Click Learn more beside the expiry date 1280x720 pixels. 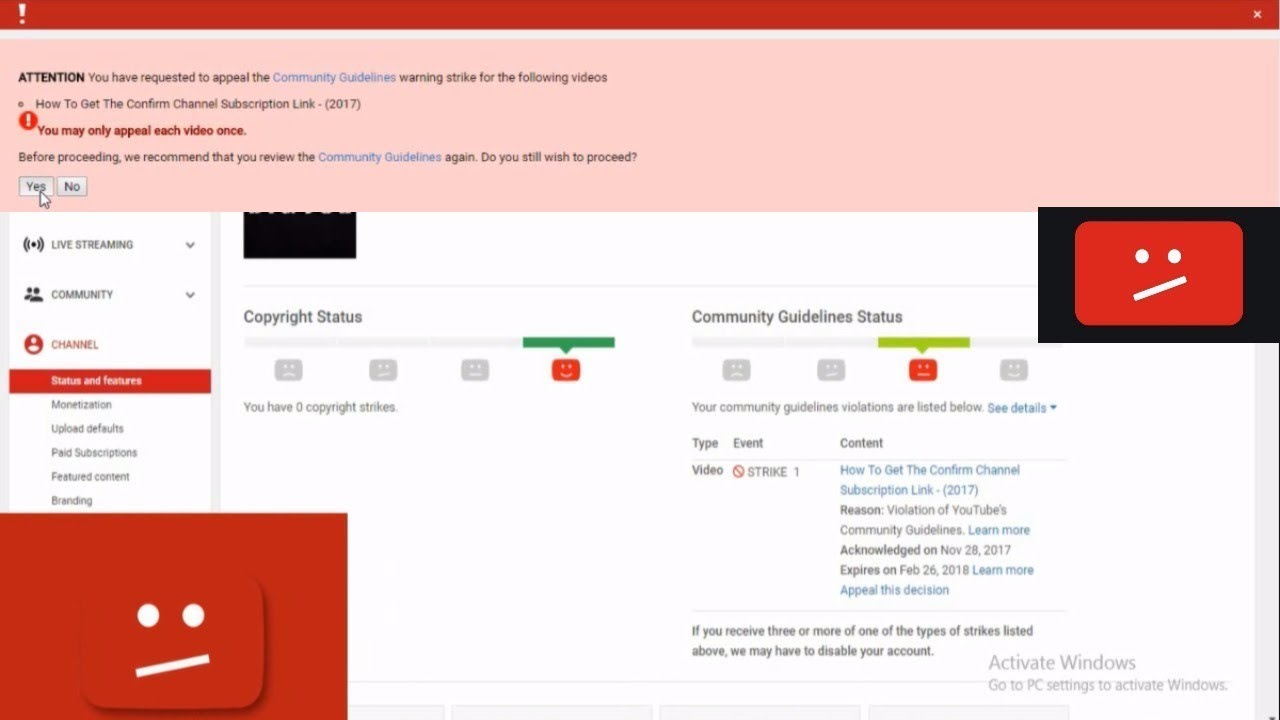point(1003,570)
